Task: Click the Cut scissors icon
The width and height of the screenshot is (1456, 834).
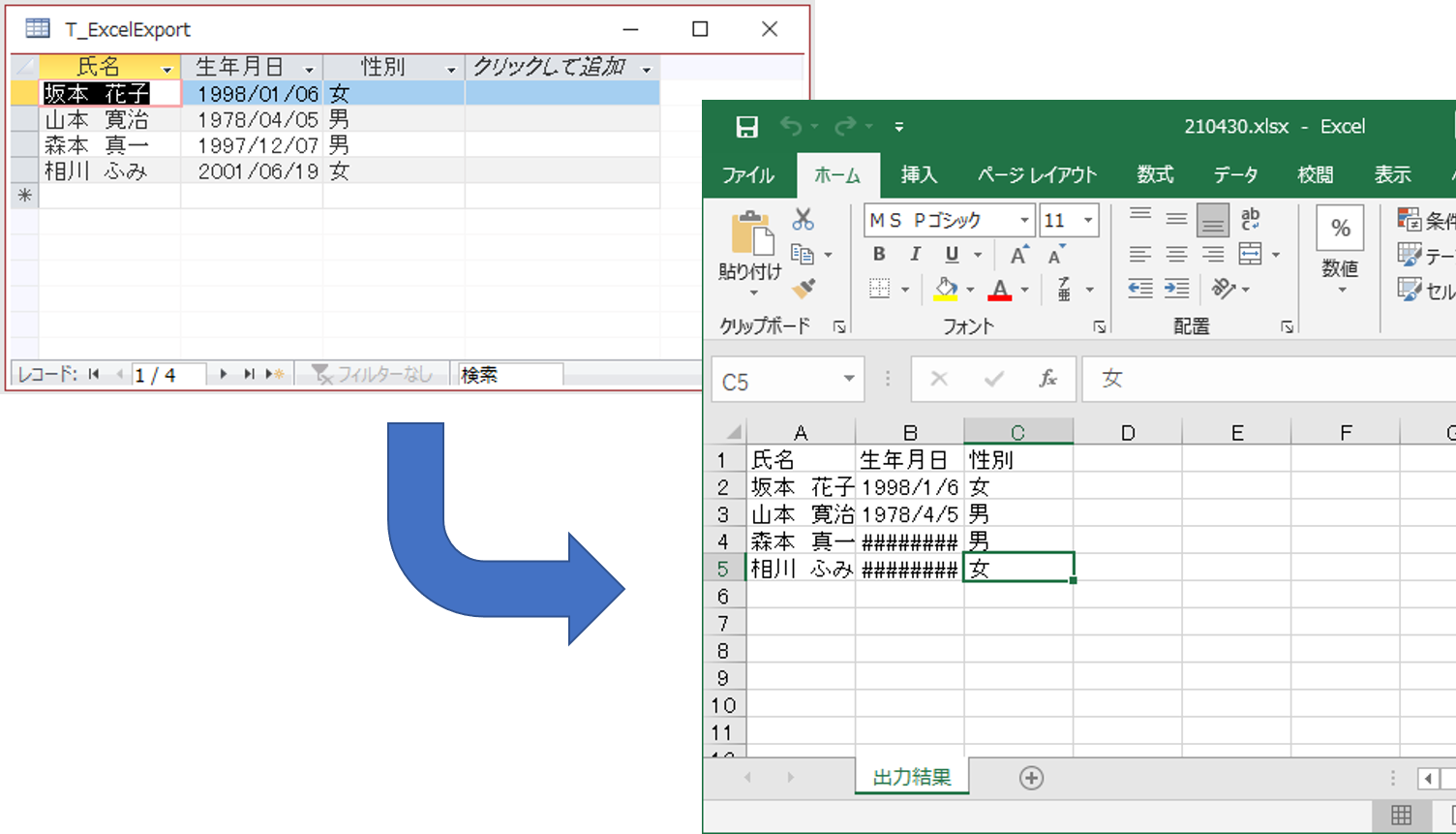Action: pos(803,220)
